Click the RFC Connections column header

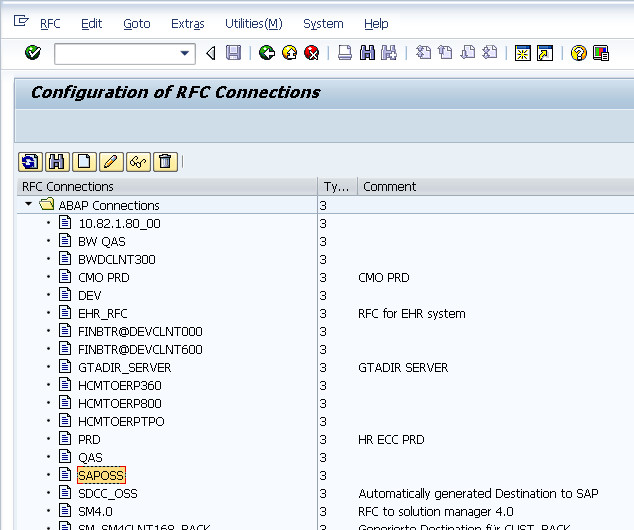167,187
